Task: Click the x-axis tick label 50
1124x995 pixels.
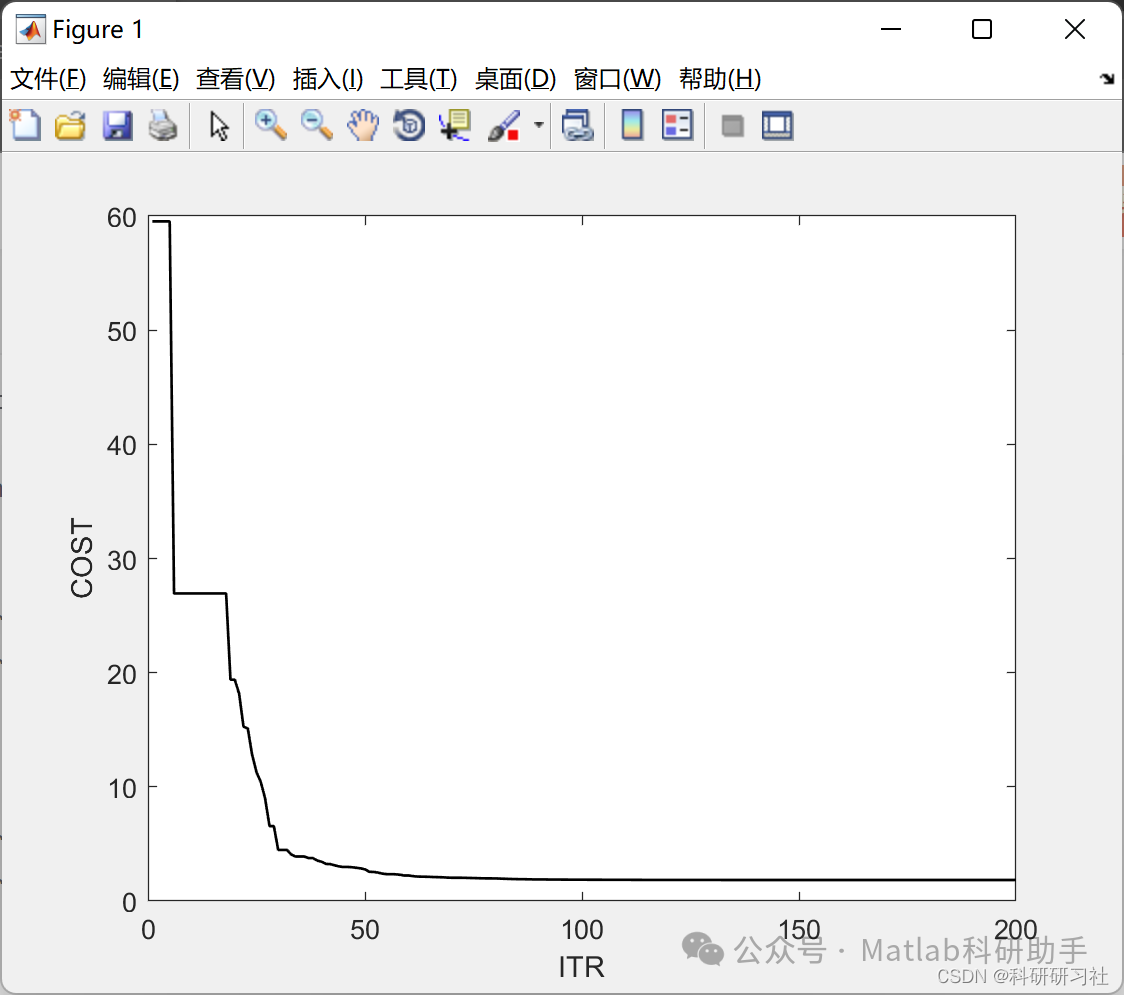Action: [365, 930]
